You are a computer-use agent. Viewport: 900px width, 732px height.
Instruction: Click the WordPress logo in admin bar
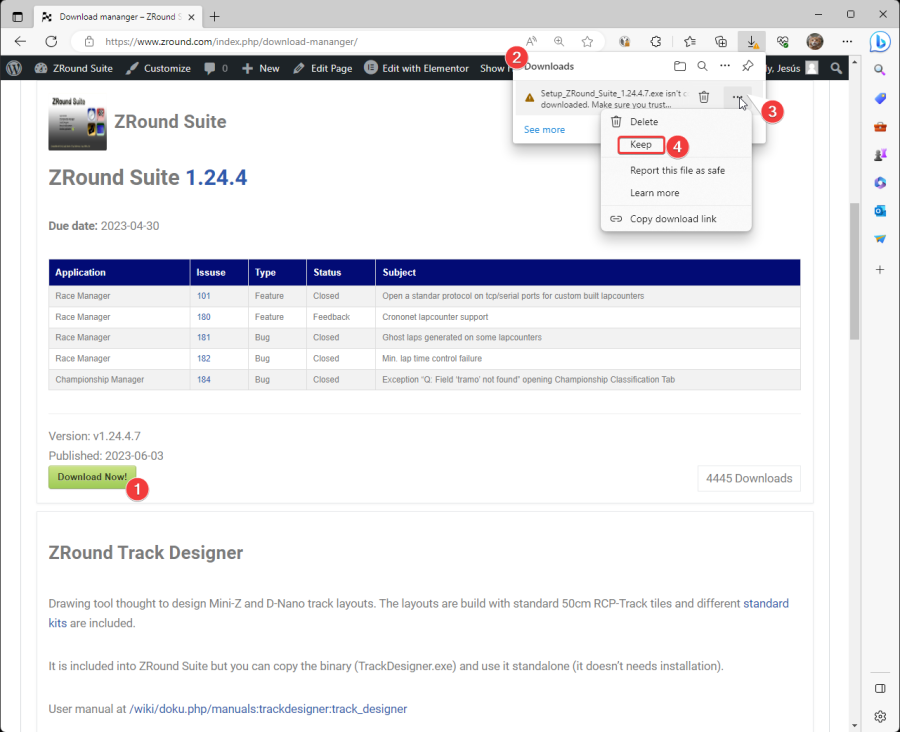(14, 68)
